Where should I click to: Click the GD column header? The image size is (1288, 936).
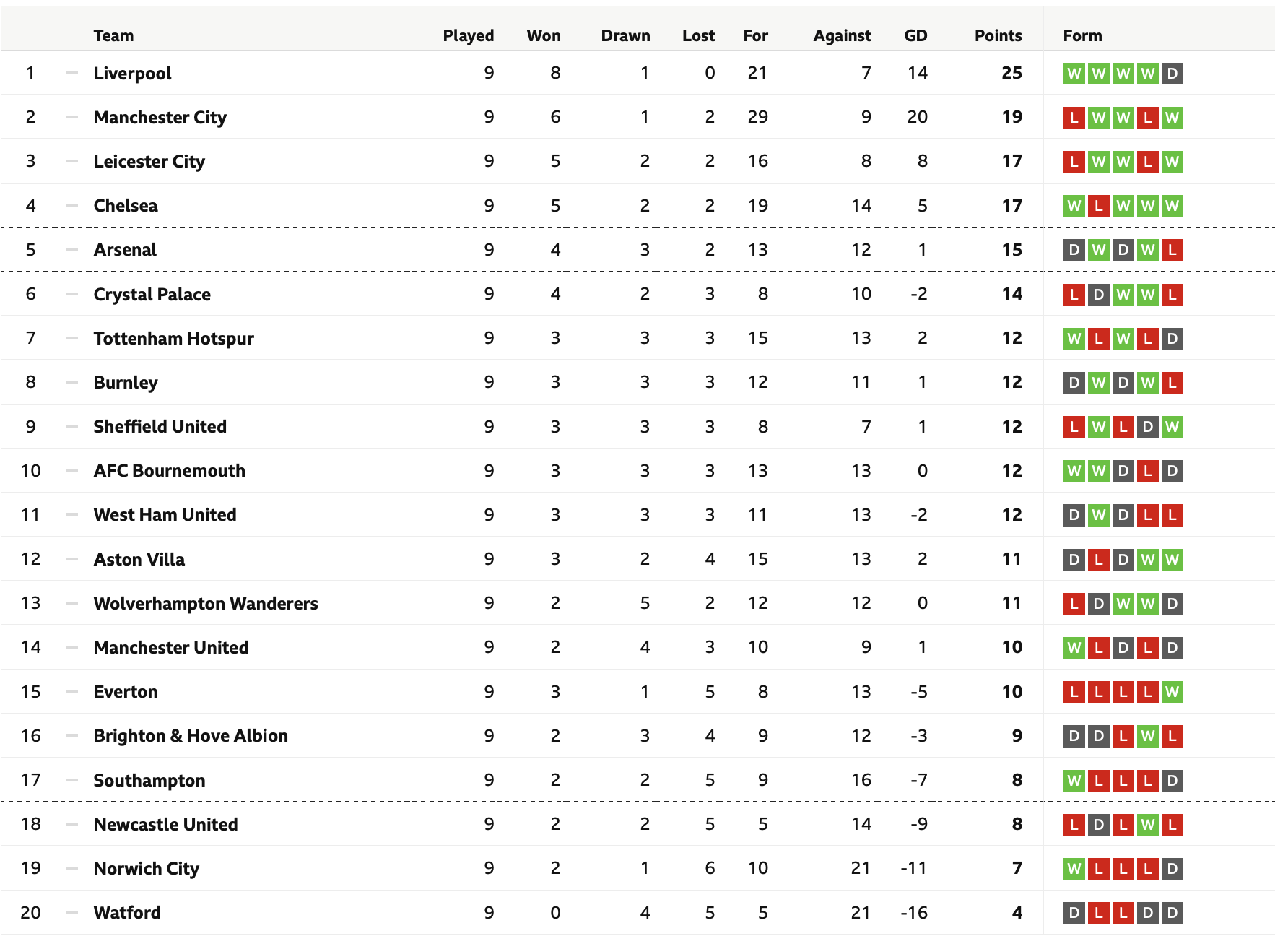915,35
